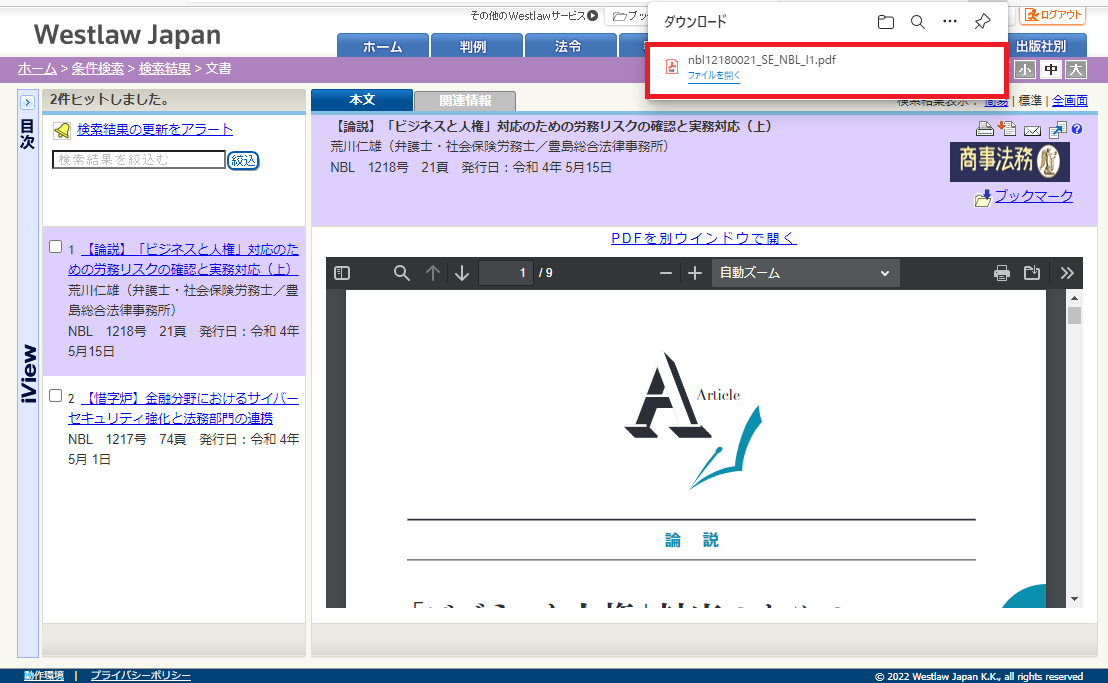This screenshot has width=1108, height=683.
Task: Click the PDF page number field
Action: (505, 273)
